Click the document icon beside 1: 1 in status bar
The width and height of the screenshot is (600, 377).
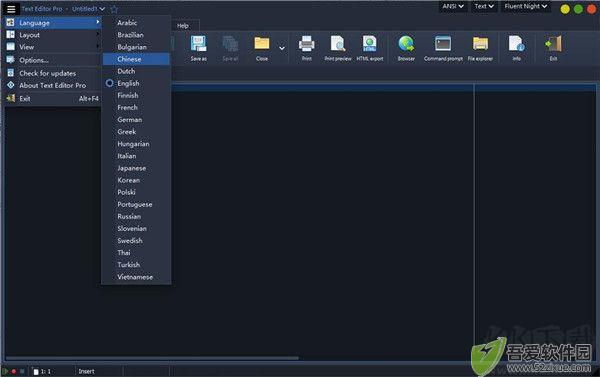[x=36, y=372]
